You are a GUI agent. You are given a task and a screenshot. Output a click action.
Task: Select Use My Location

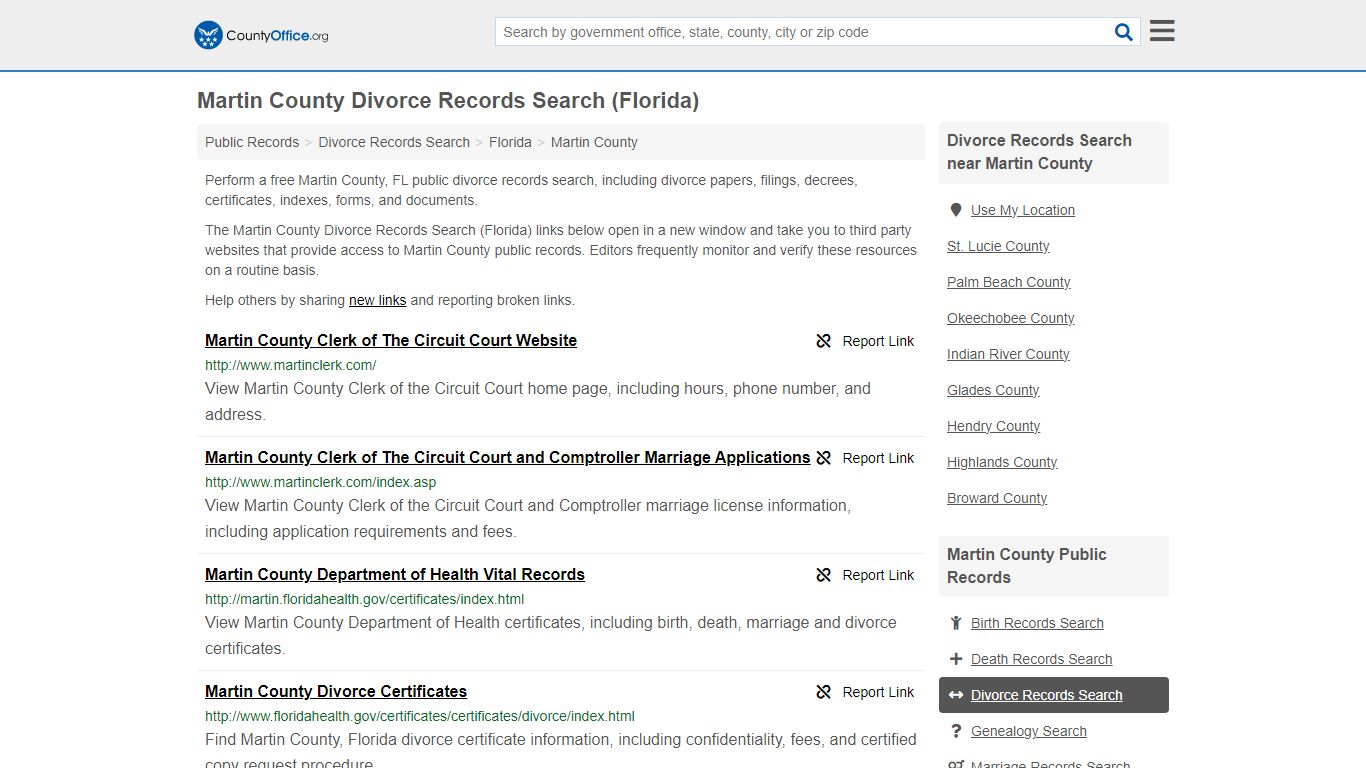tap(1023, 210)
